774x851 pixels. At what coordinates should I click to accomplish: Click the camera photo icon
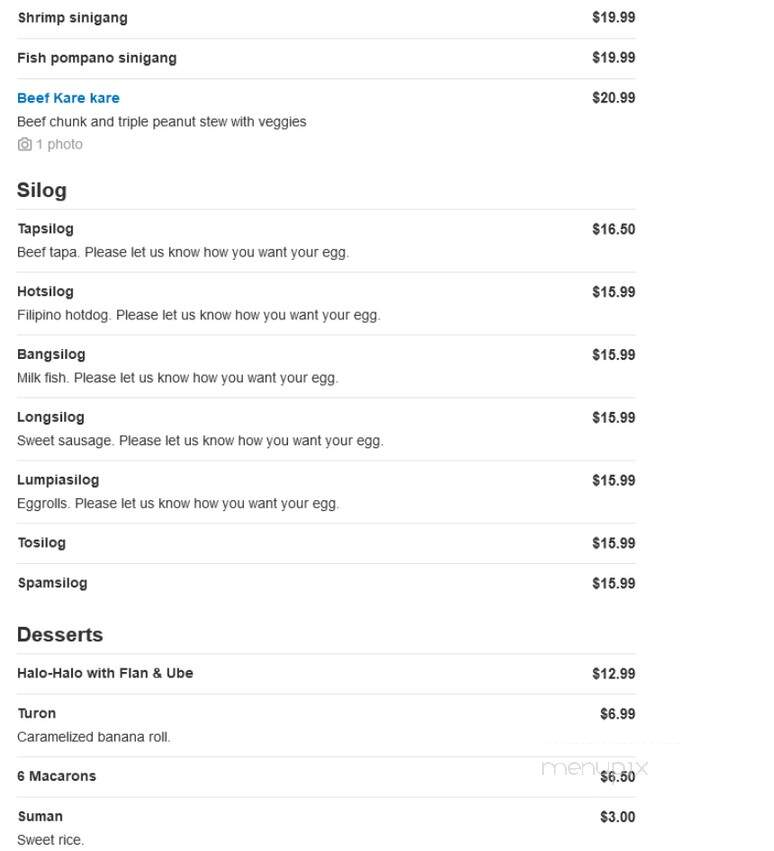point(24,144)
